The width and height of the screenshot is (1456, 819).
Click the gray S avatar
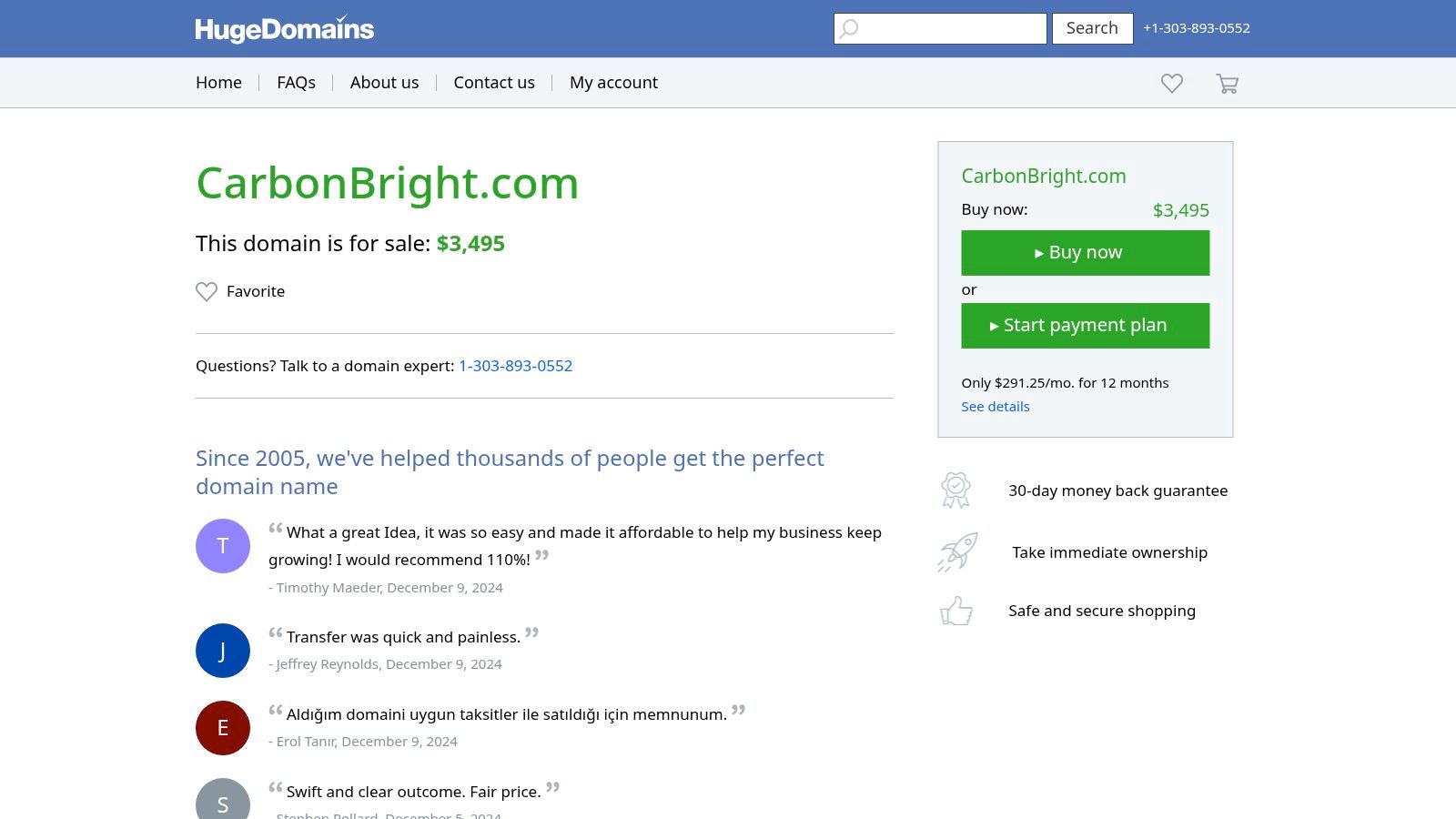click(x=223, y=799)
